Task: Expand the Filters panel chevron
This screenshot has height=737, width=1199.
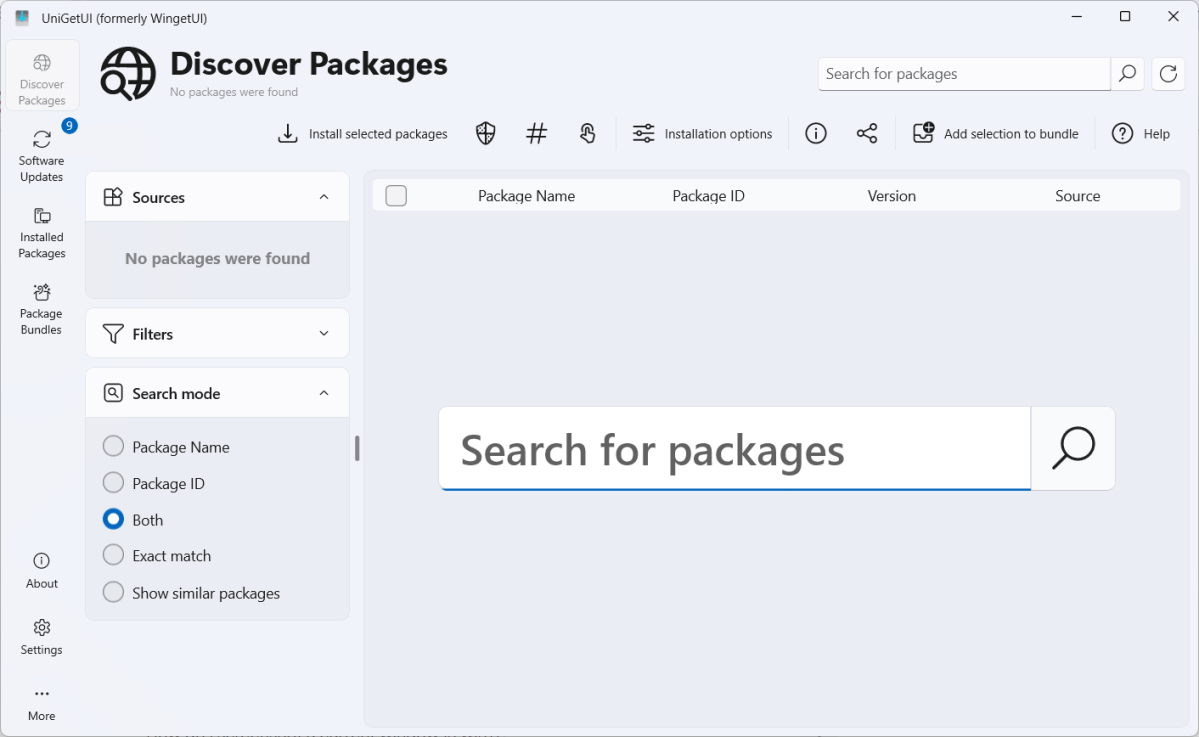Action: point(324,334)
